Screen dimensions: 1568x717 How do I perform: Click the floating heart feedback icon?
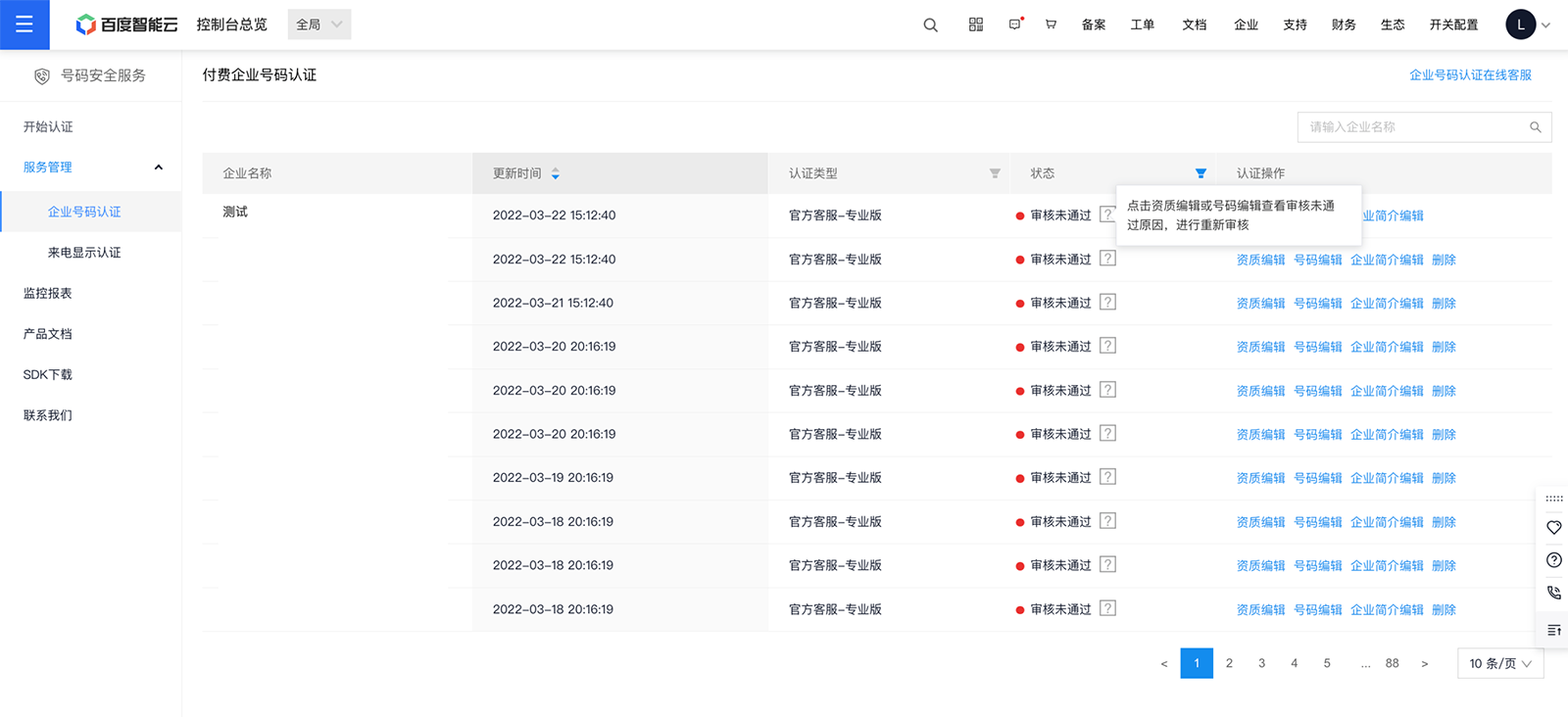click(1554, 527)
